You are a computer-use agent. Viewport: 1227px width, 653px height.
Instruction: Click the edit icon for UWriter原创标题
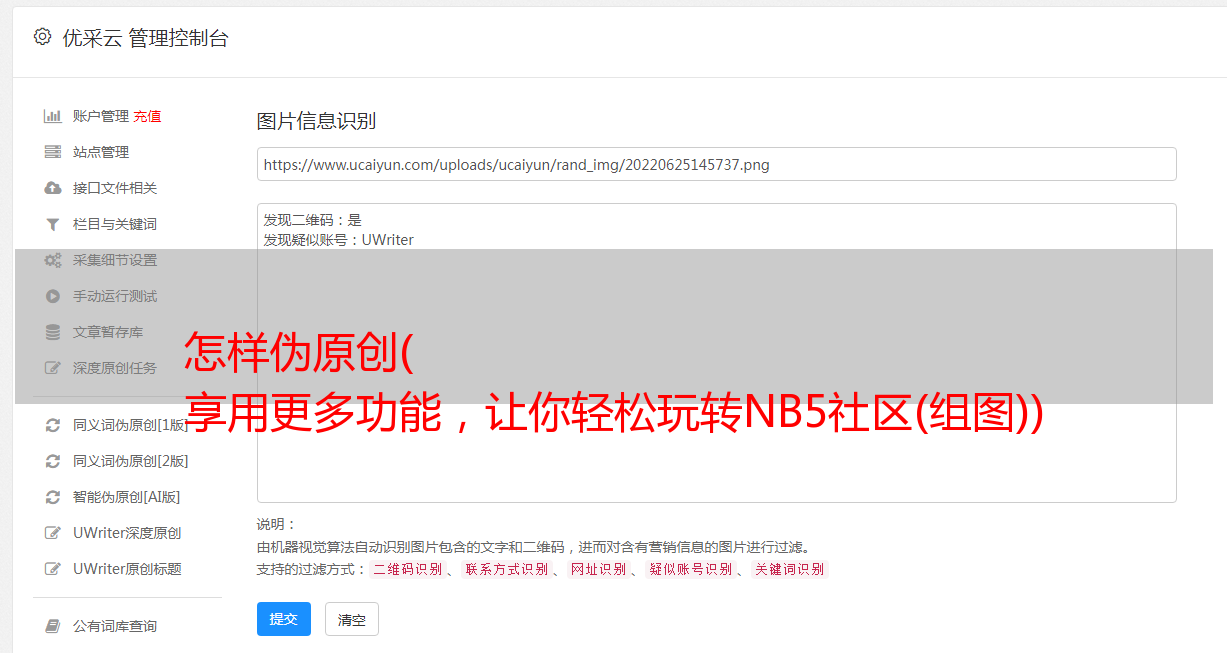pyautogui.click(x=53, y=569)
